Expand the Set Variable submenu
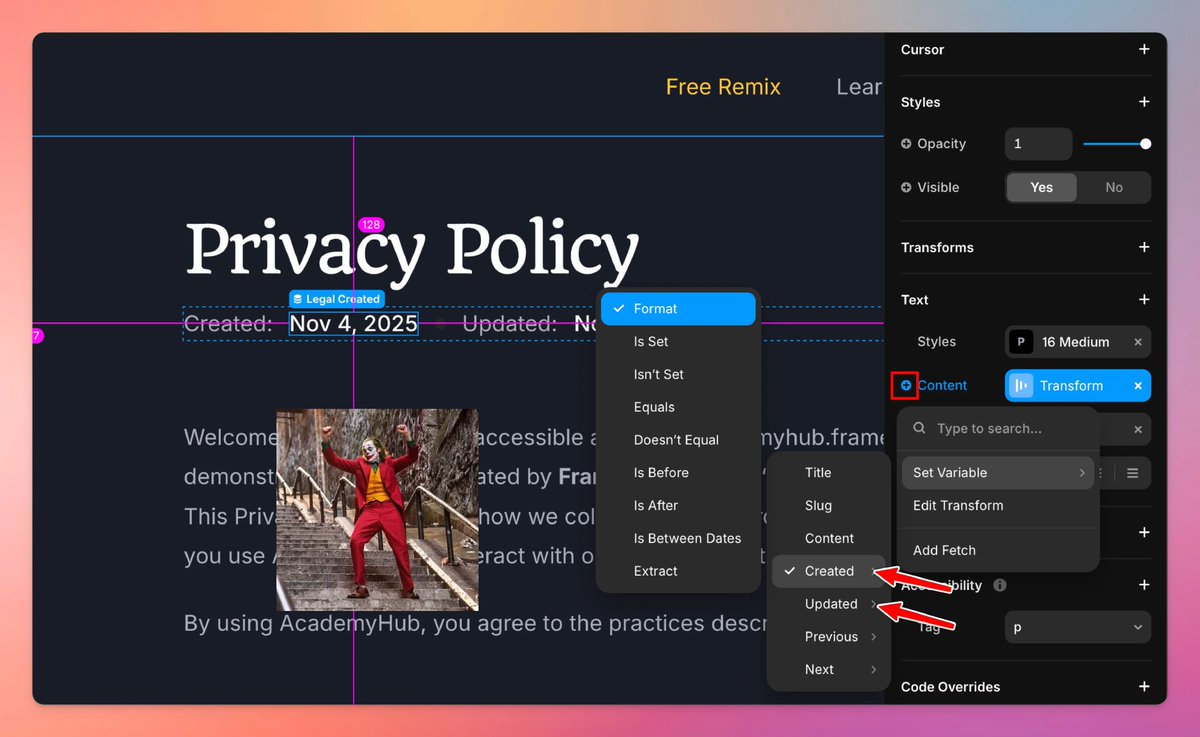The height and width of the screenshot is (737, 1200). pyautogui.click(x=997, y=472)
